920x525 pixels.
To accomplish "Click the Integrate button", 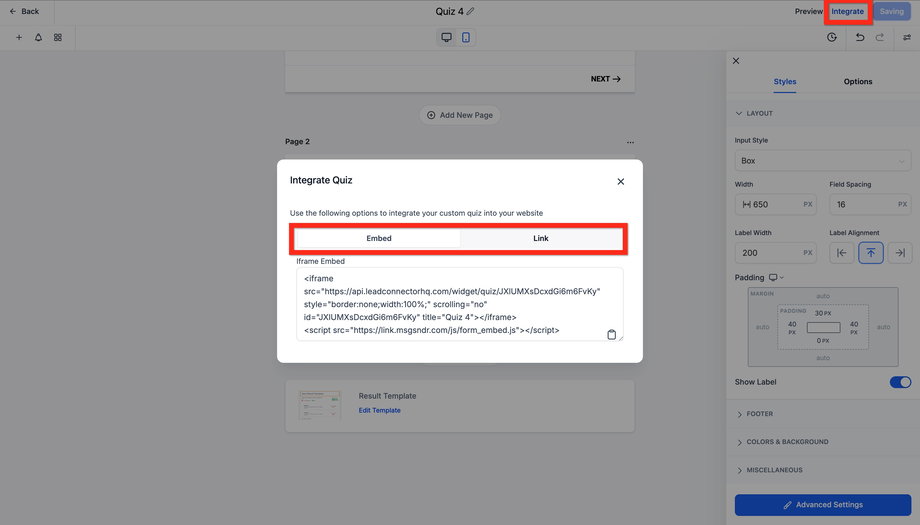I will point(847,11).
